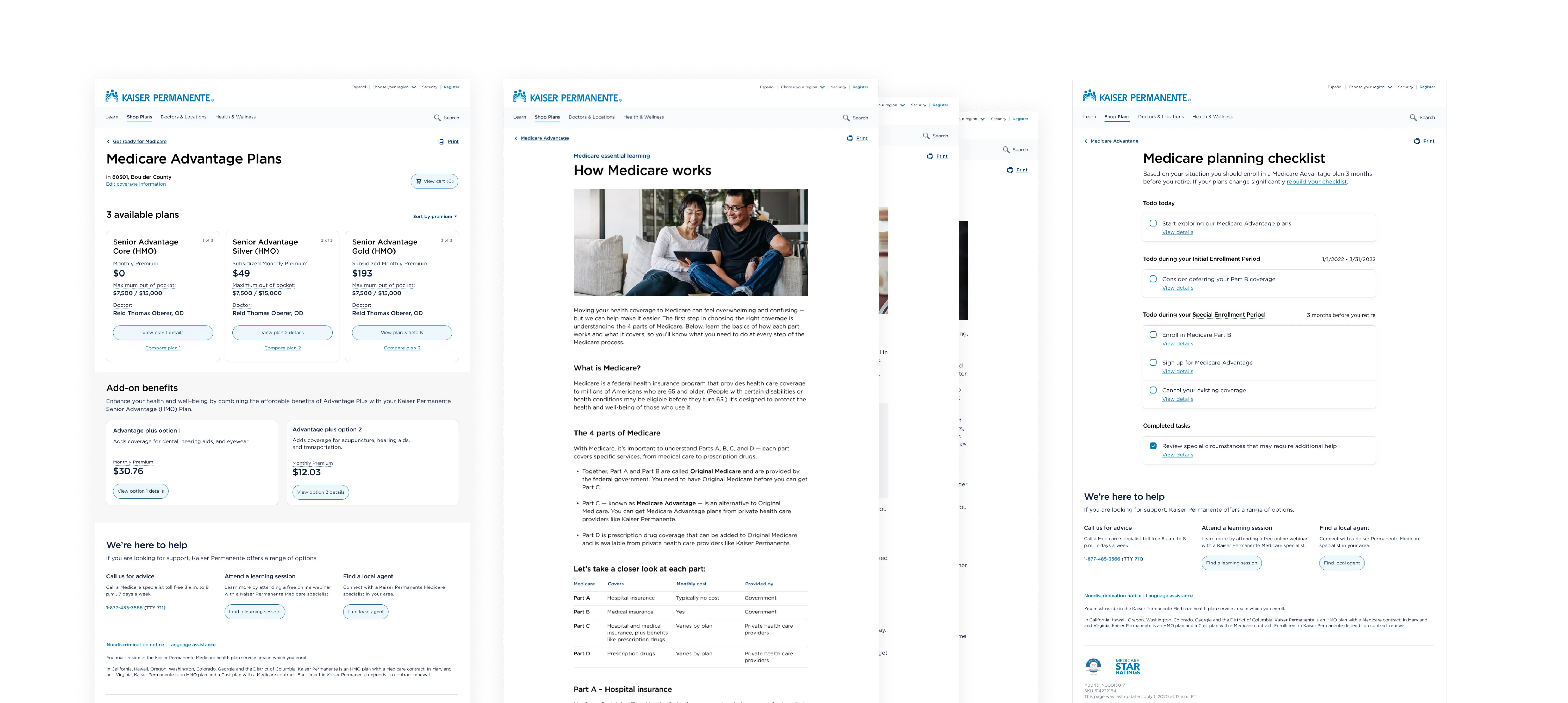Screen dimensions: 1568x703
Task: Click the printer icon on the planning checklist page
Action: tap(1417, 141)
